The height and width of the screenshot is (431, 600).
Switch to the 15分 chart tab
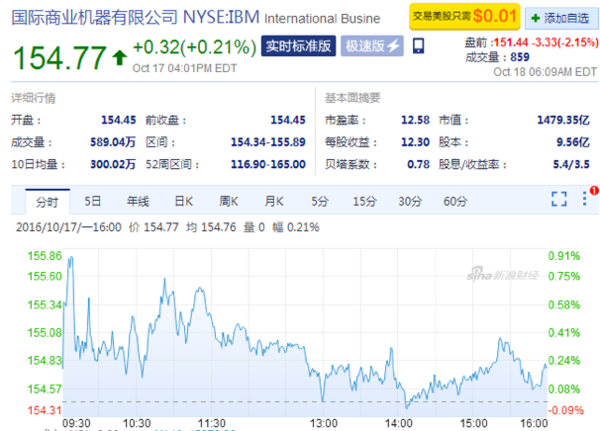(364, 201)
